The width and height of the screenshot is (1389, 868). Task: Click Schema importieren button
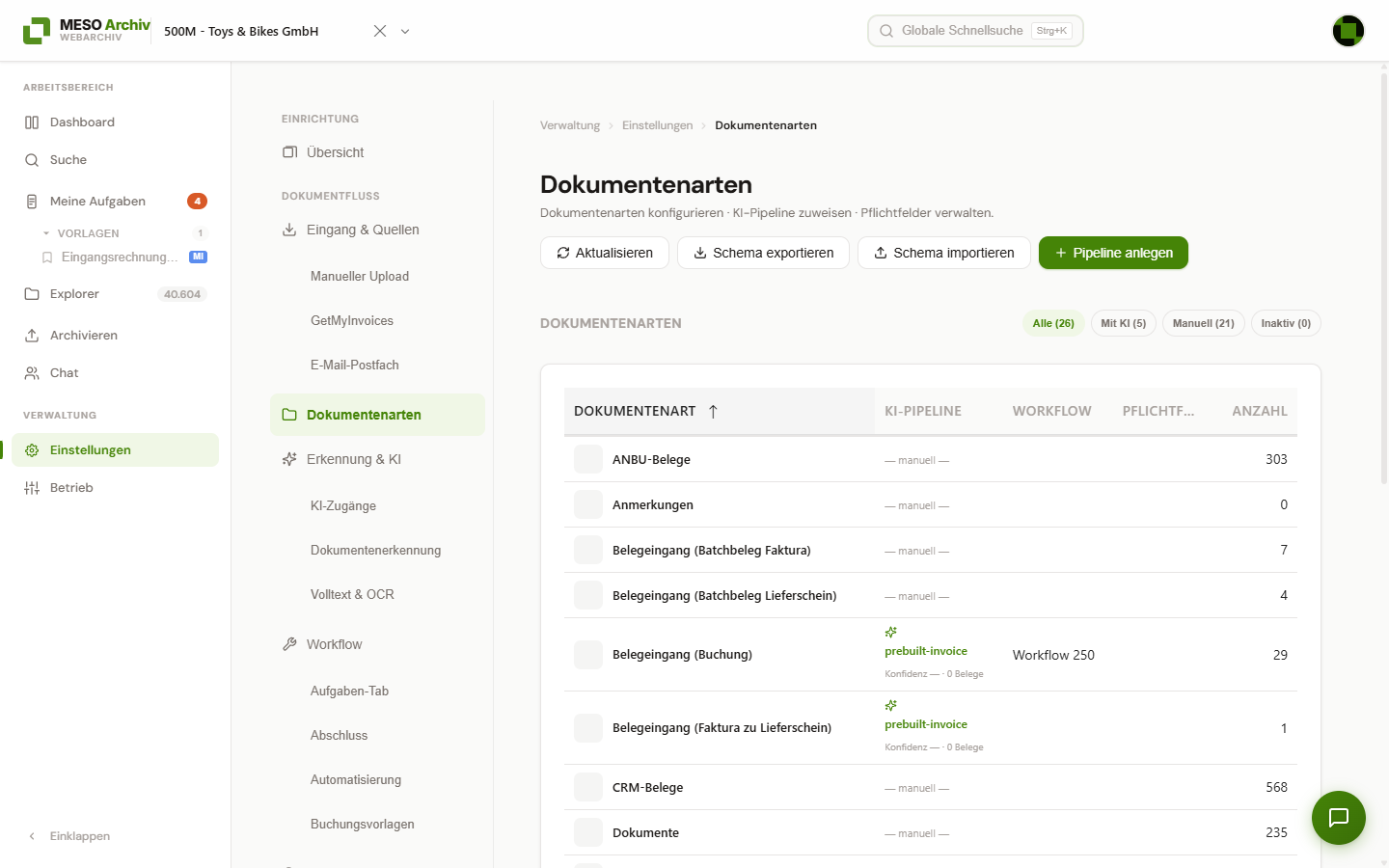(943, 253)
